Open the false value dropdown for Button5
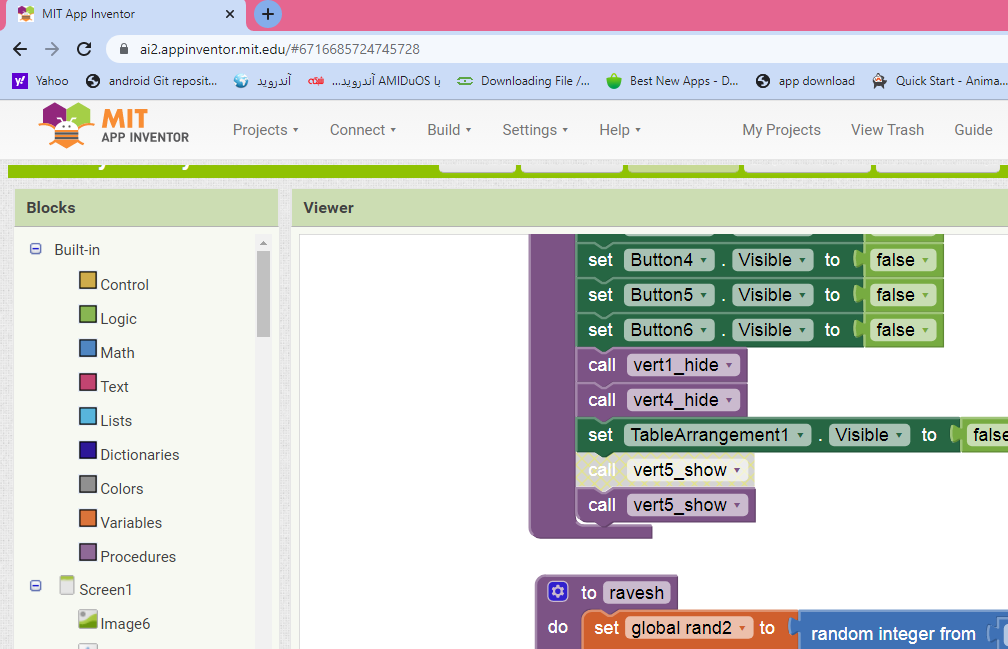This screenshot has width=1008, height=649. (927, 295)
